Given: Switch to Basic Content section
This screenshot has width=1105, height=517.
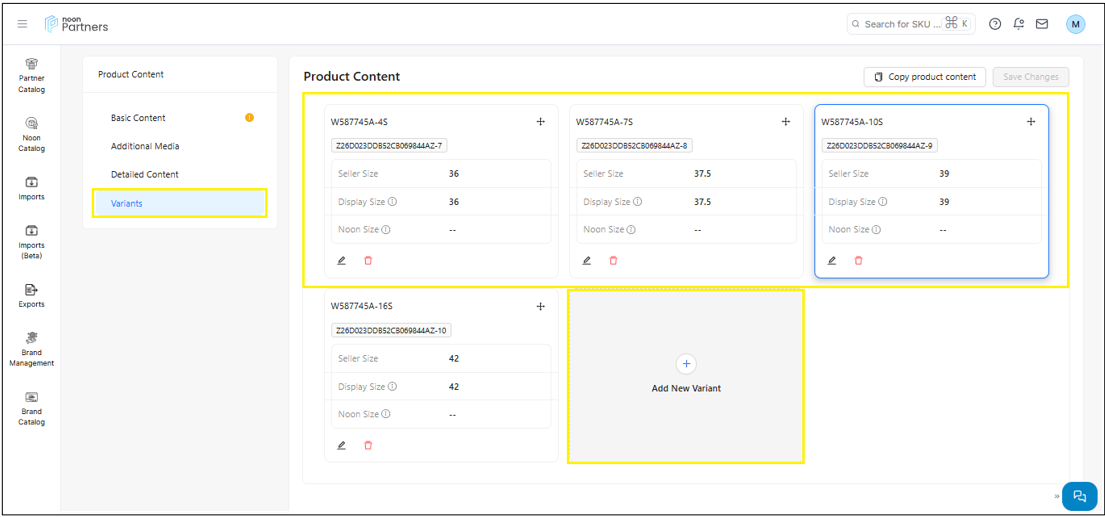Looking at the screenshot, I should point(138,118).
